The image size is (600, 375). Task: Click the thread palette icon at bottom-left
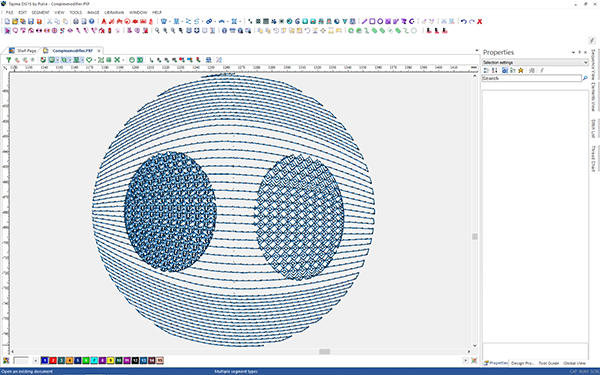tap(6, 360)
